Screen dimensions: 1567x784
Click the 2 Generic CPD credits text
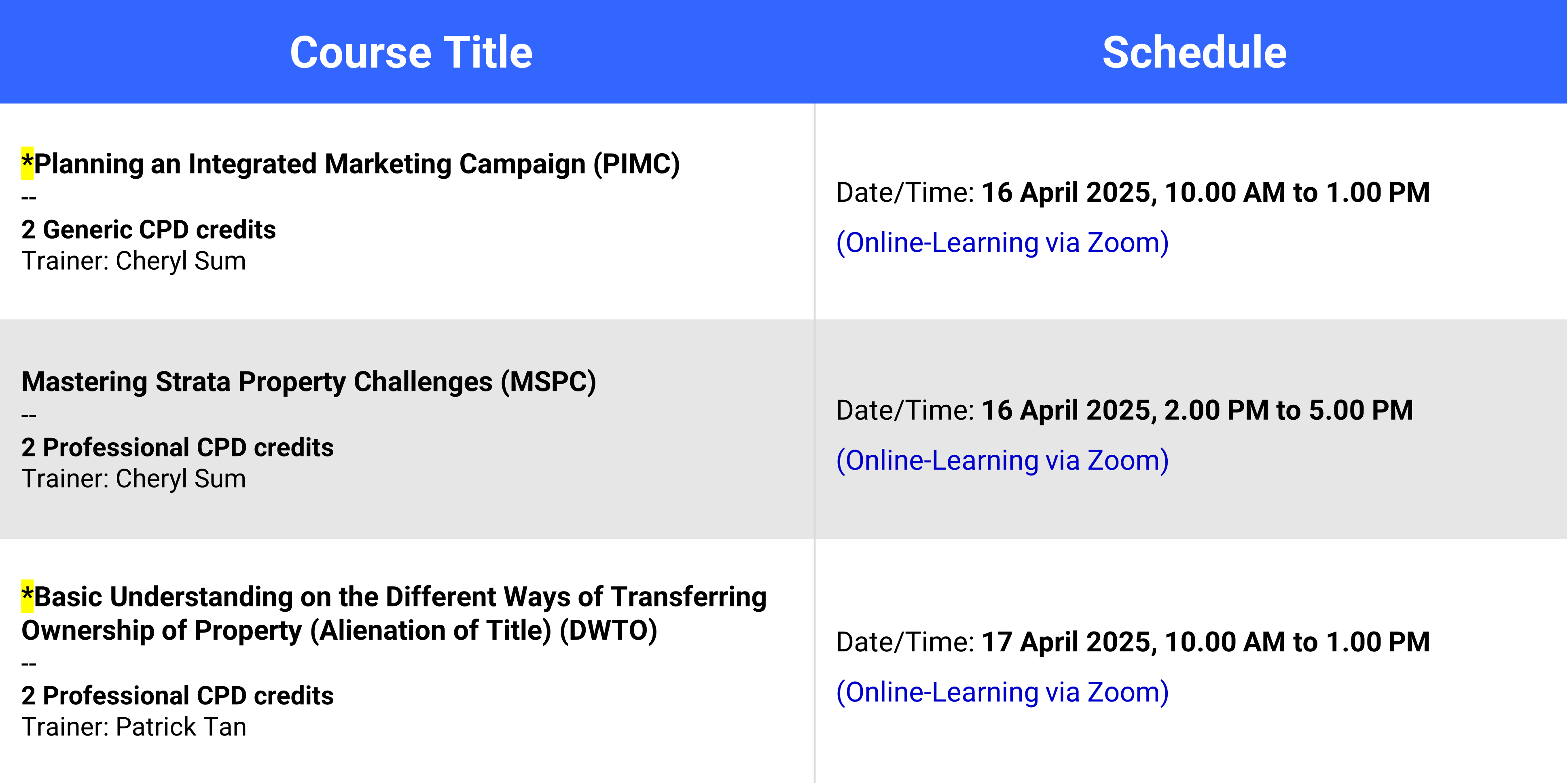click(148, 230)
